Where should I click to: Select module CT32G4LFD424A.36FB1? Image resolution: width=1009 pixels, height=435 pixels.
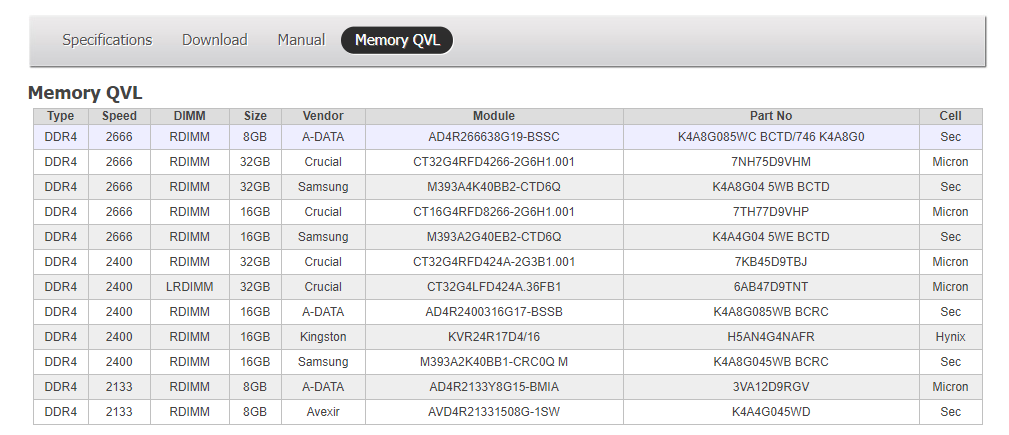494,287
